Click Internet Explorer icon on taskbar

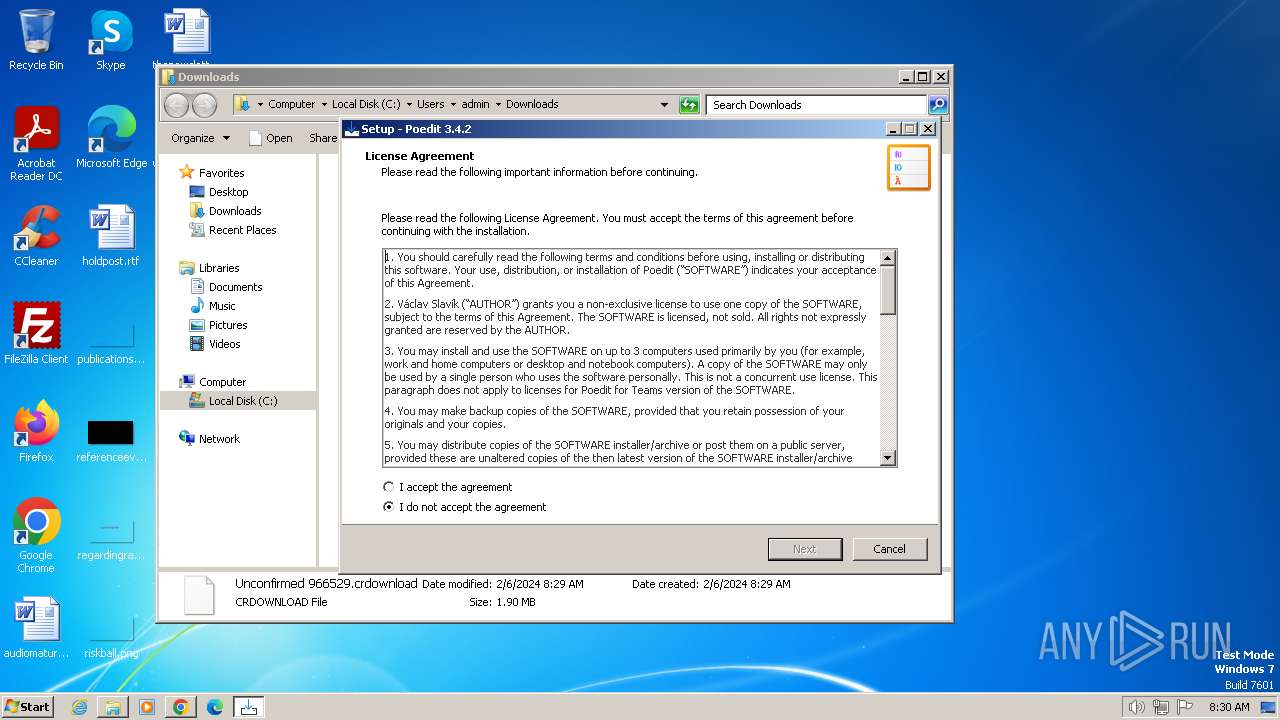click(x=79, y=707)
